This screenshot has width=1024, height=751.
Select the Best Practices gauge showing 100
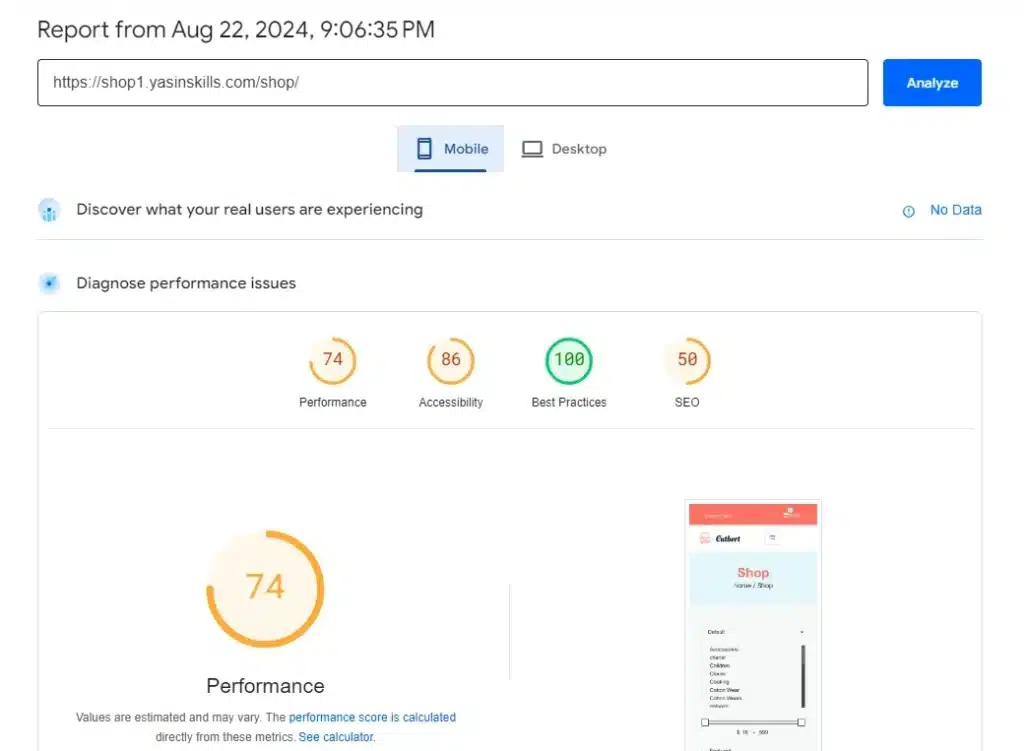(568, 360)
